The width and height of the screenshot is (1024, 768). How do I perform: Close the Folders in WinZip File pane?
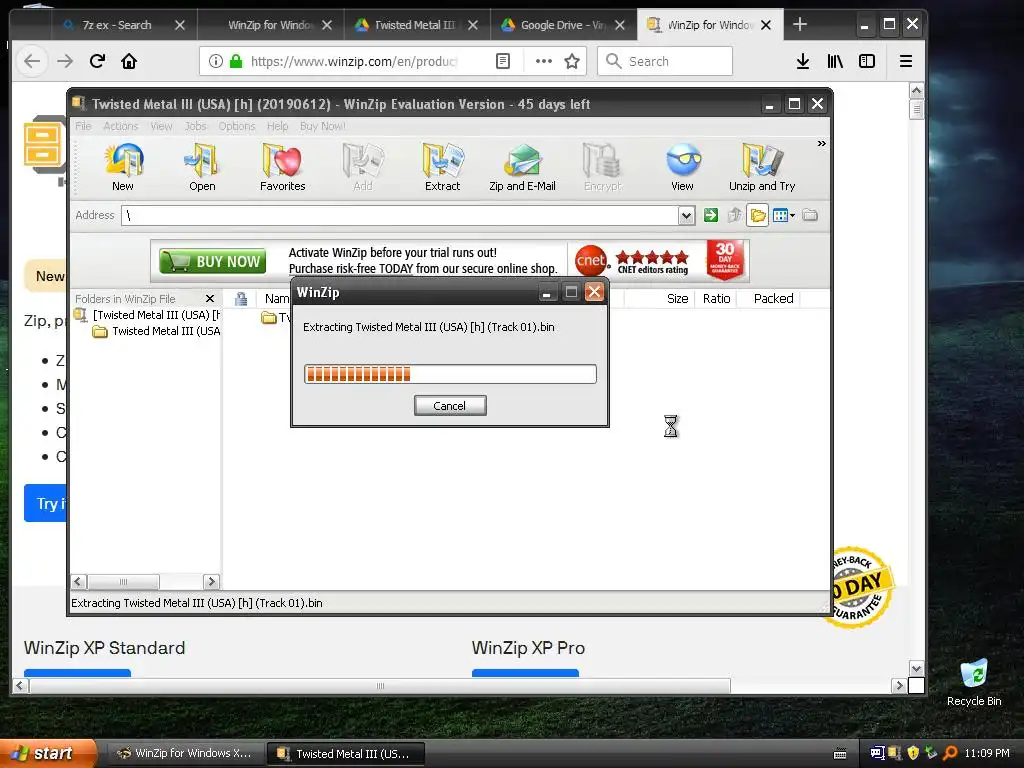210,298
